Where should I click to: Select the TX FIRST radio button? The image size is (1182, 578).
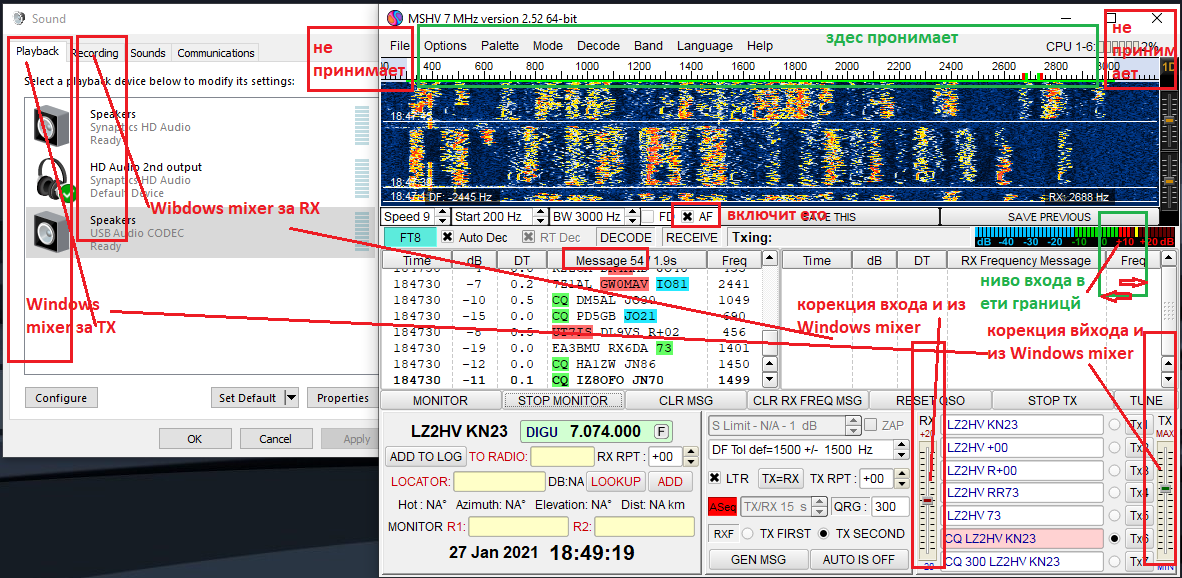(747, 534)
